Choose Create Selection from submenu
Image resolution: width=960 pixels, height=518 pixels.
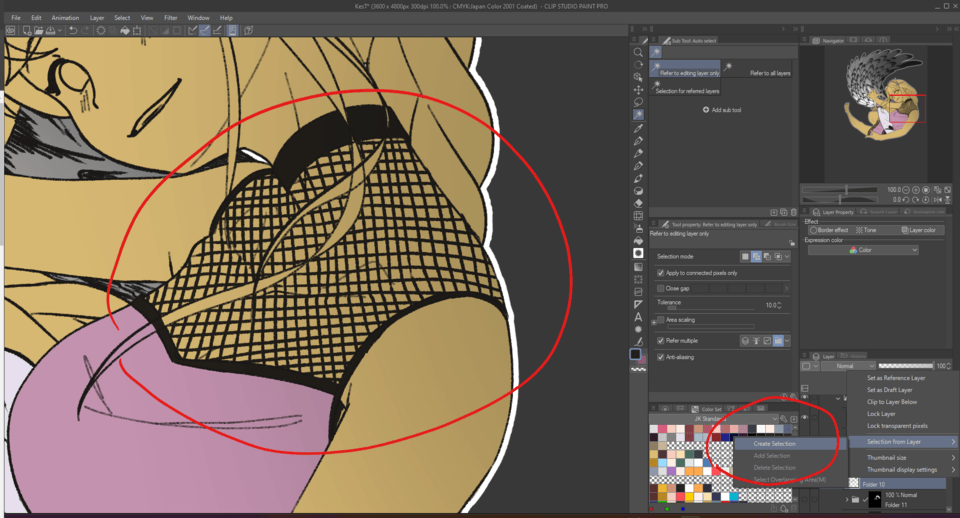(x=790, y=444)
